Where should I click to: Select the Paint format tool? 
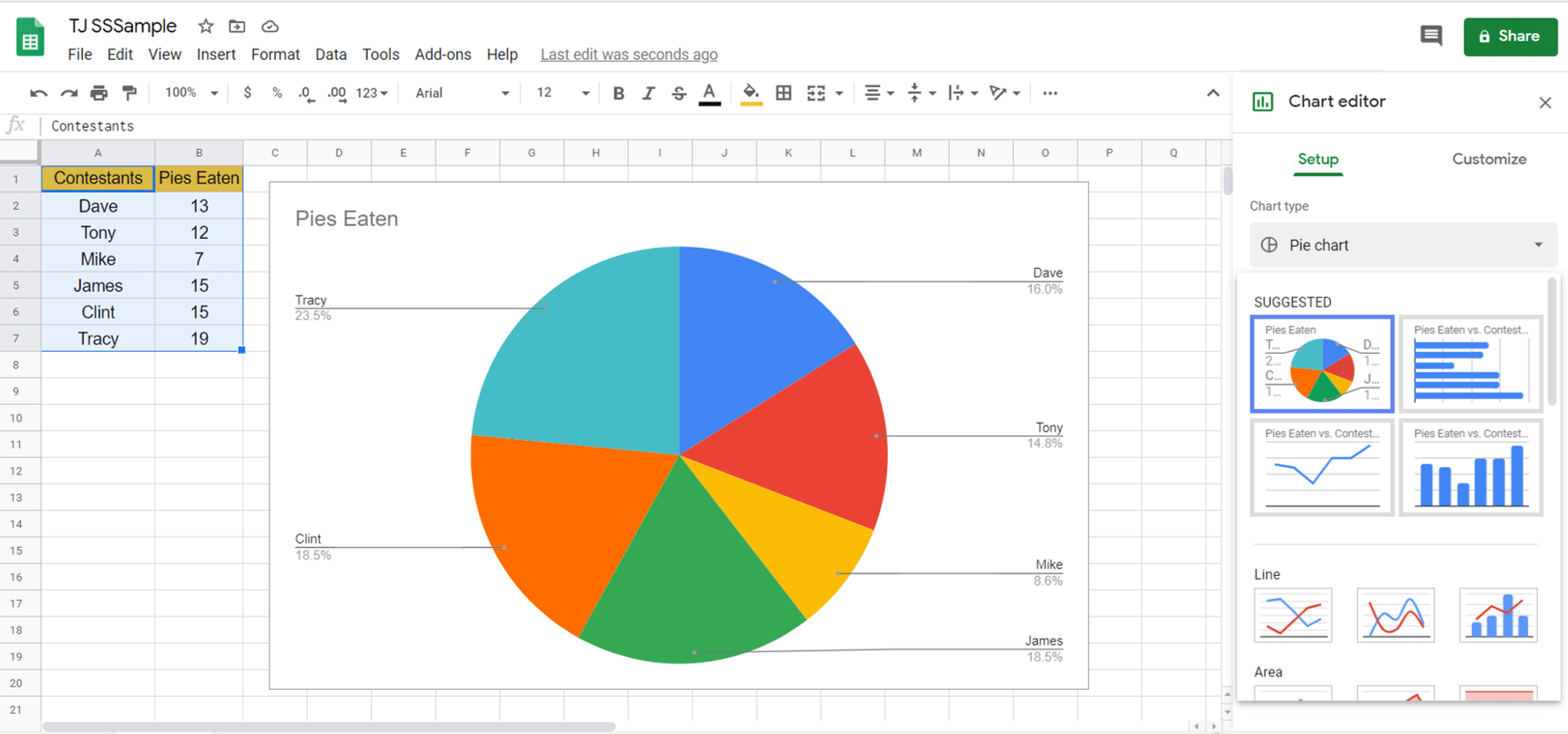point(130,93)
